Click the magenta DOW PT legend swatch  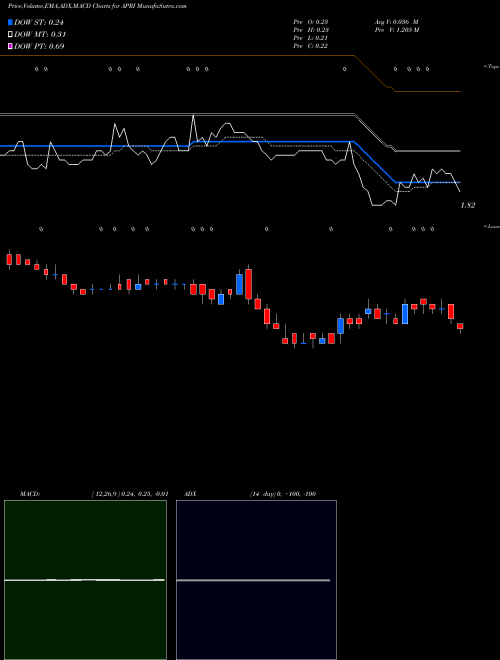coord(10,46)
